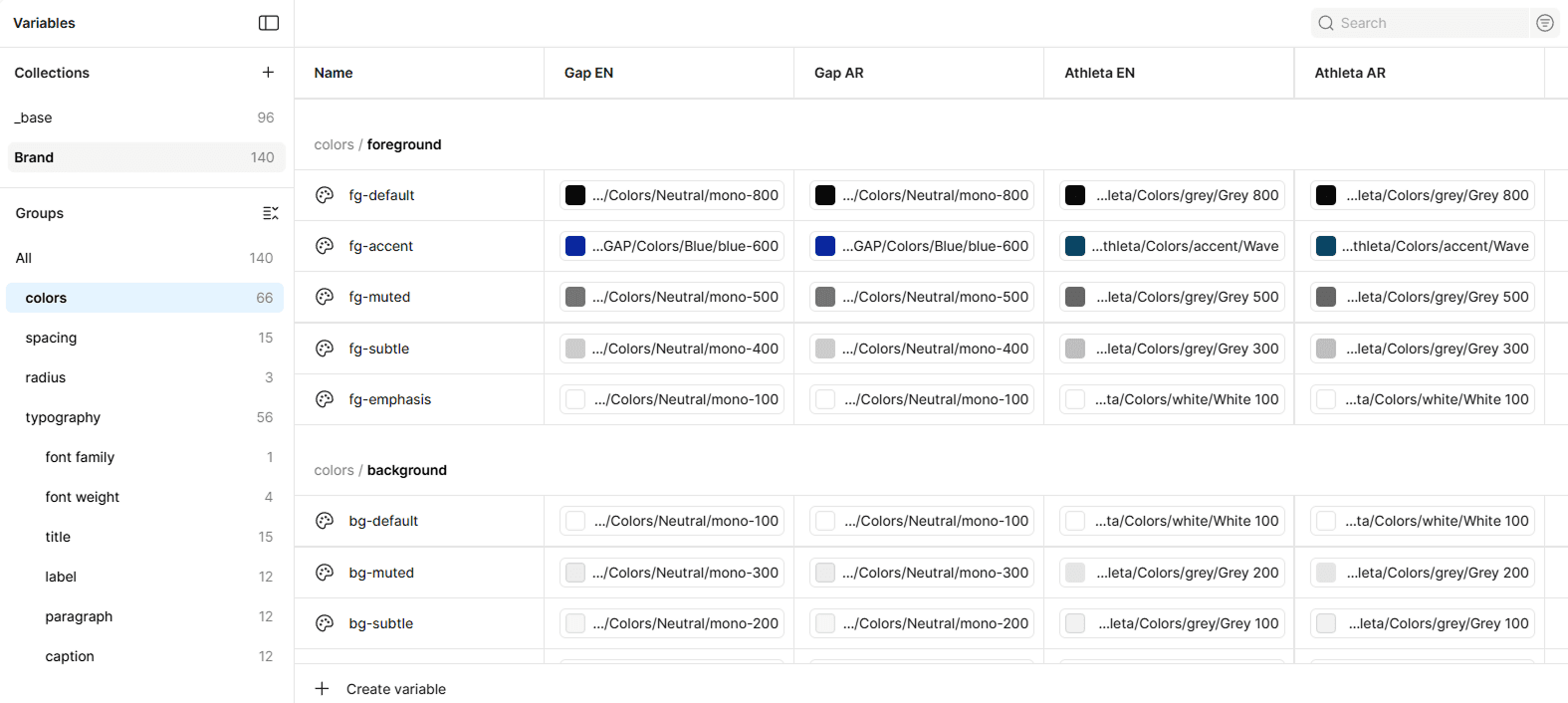Click bg-subtle Athleta EN value Grey 100
1568x703 pixels.
pos(1172,623)
